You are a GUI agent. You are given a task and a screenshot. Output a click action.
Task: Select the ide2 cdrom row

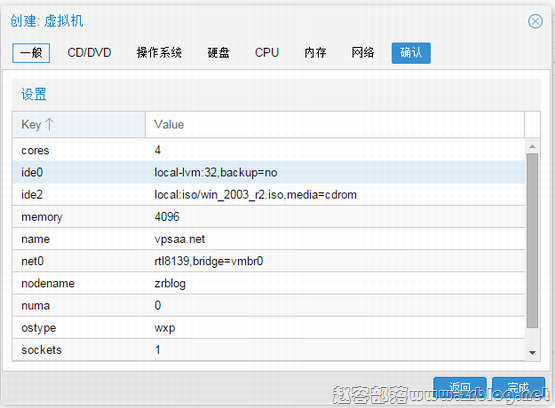coord(268,195)
